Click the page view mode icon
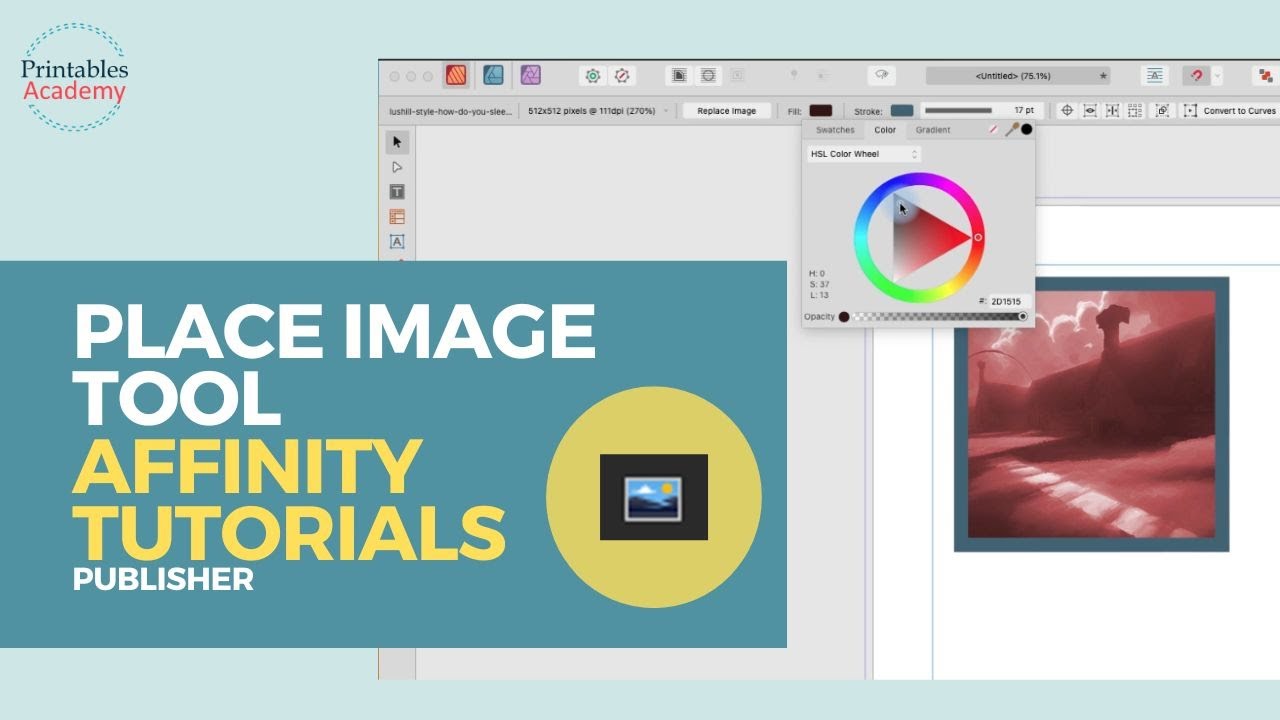Viewport: 1280px width, 720px height. (679, 75)
